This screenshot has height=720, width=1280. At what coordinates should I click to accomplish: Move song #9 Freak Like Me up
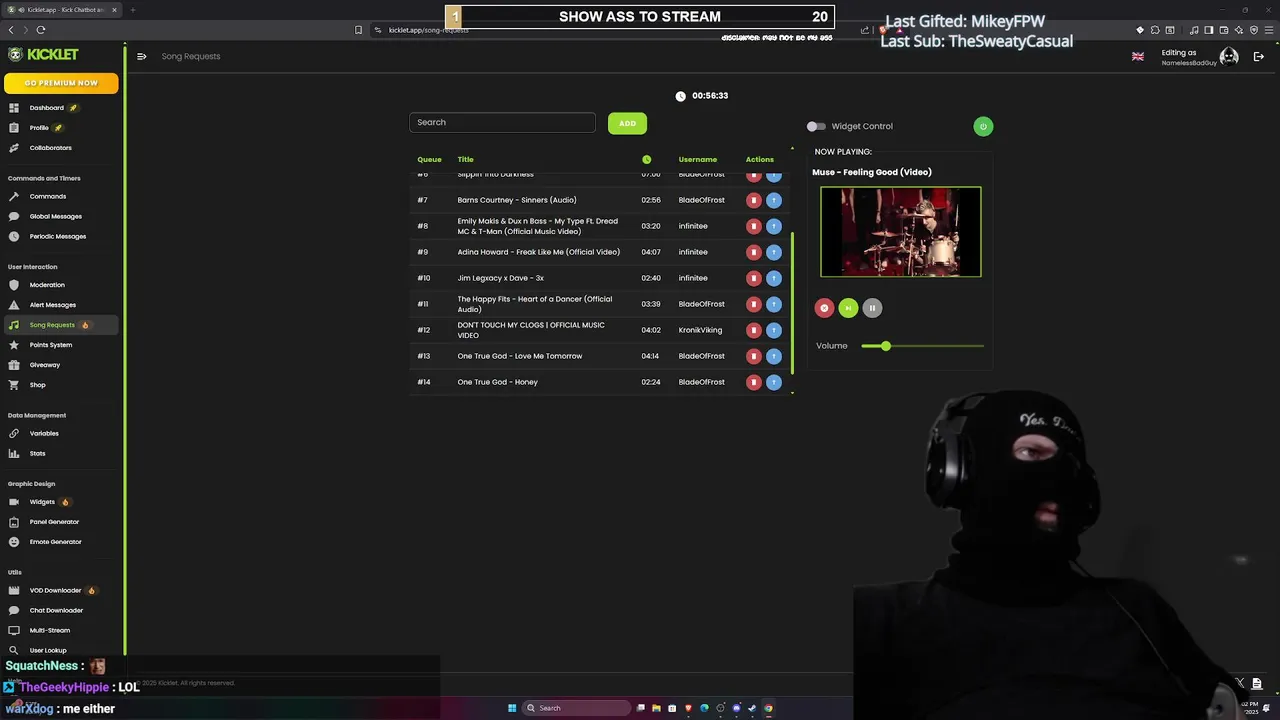[x=774, y=252]
